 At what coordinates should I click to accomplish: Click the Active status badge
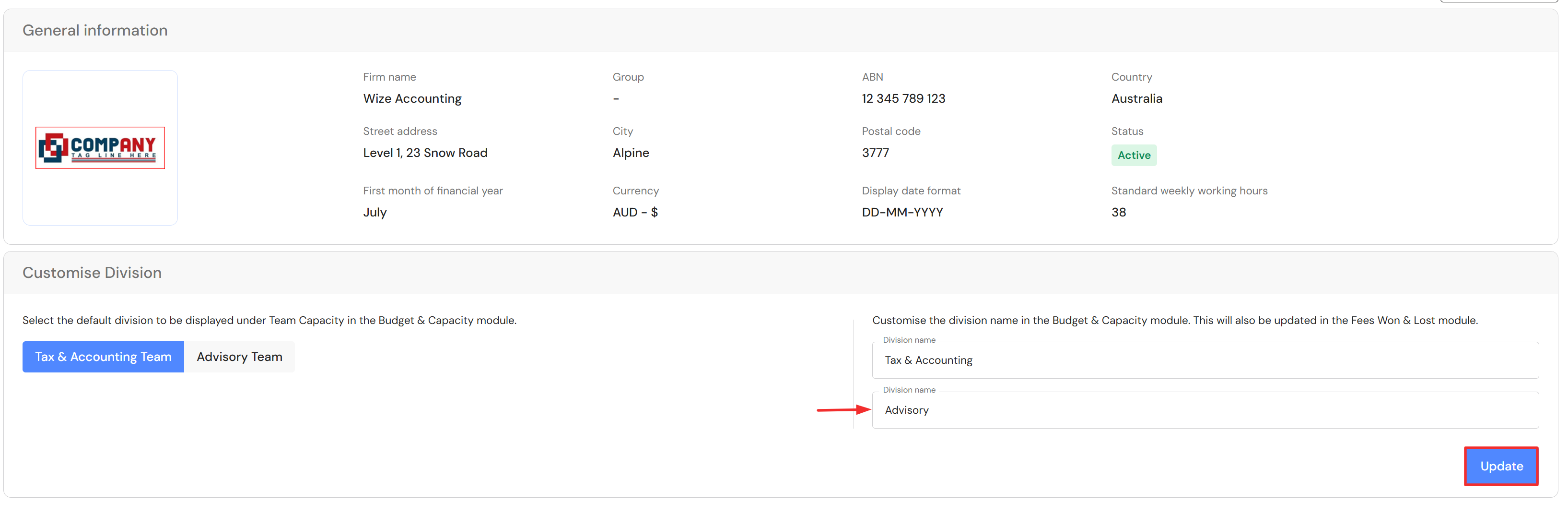click(1134, 156)
